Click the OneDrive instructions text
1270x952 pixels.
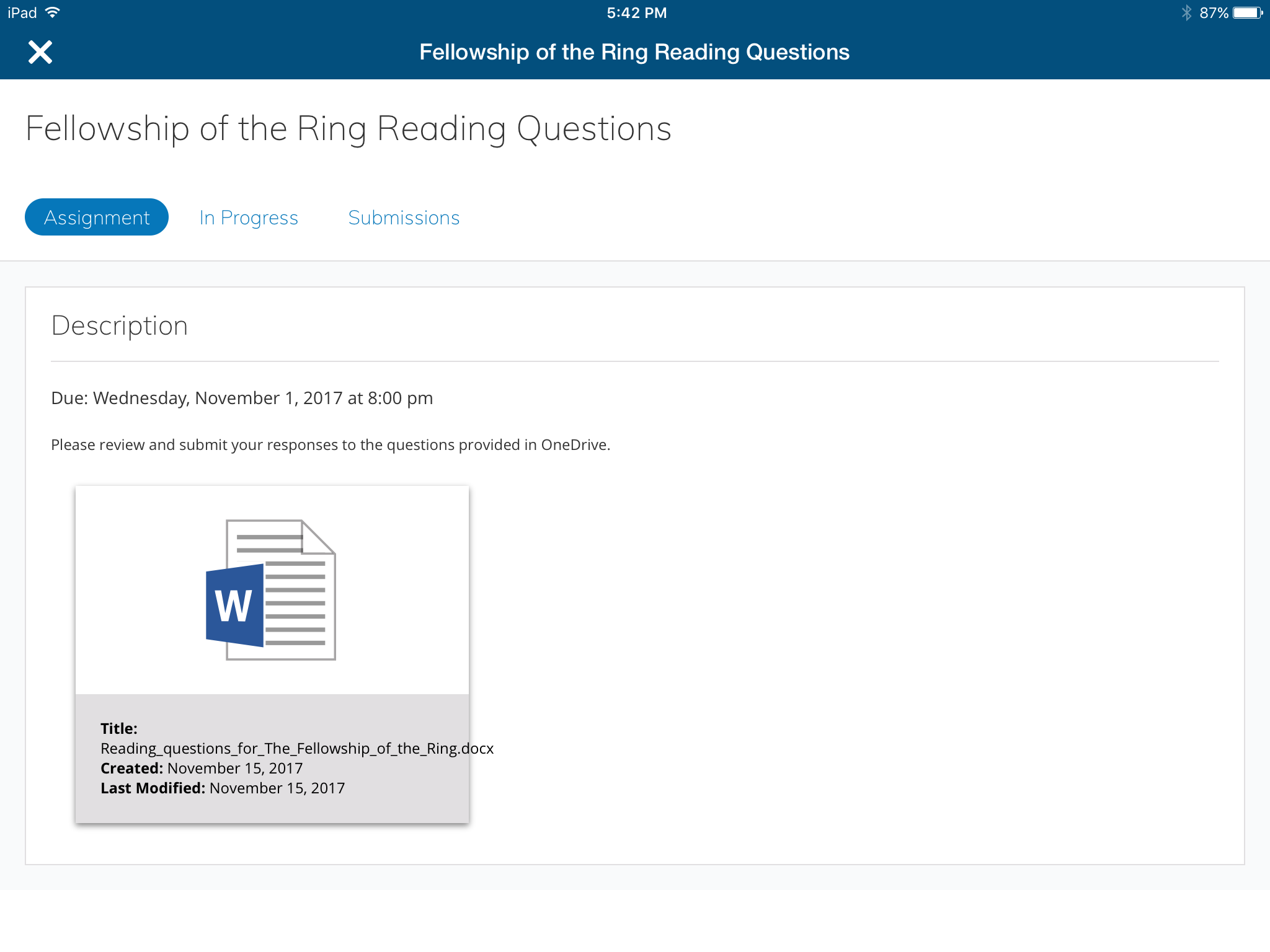tap(331, 445)
